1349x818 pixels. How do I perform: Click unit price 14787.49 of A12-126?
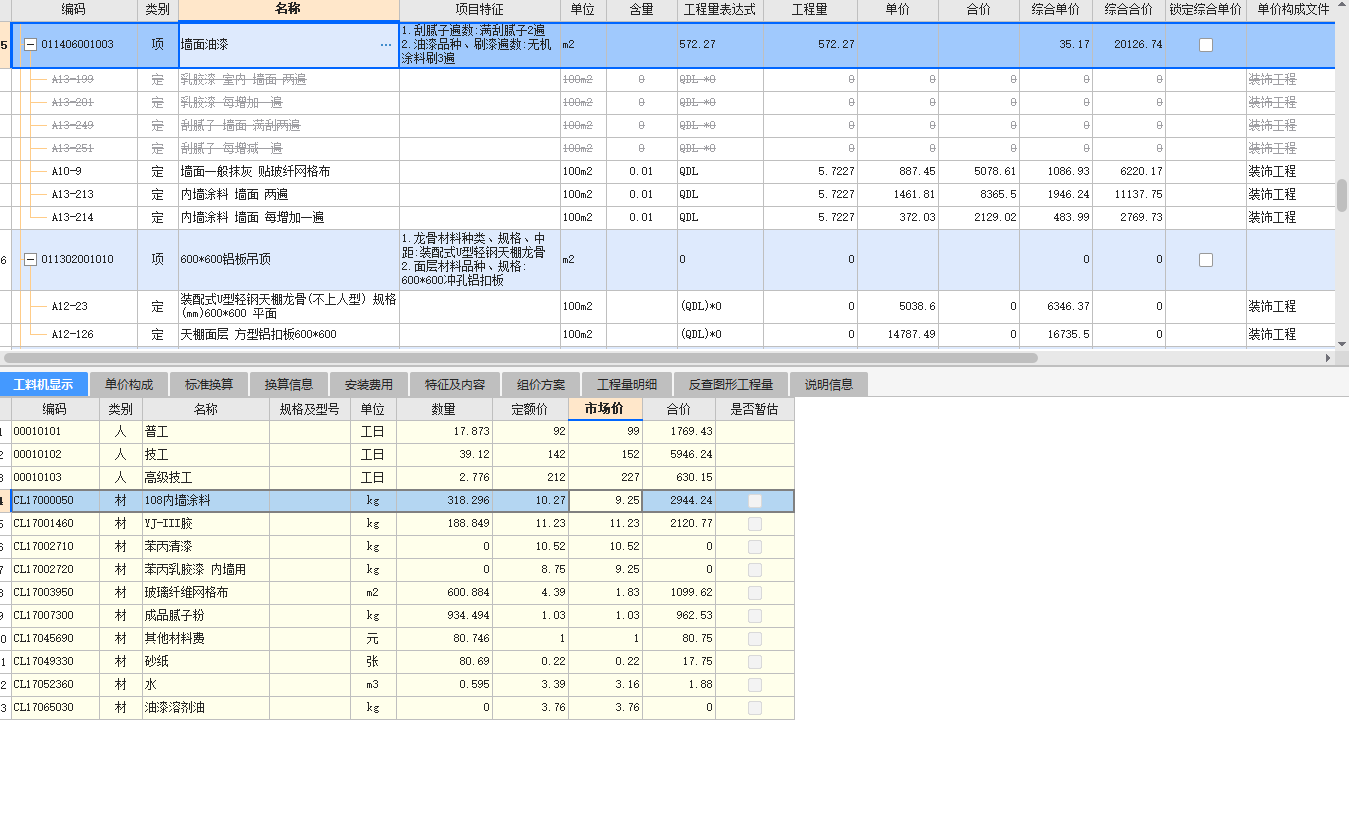[898, 335]
